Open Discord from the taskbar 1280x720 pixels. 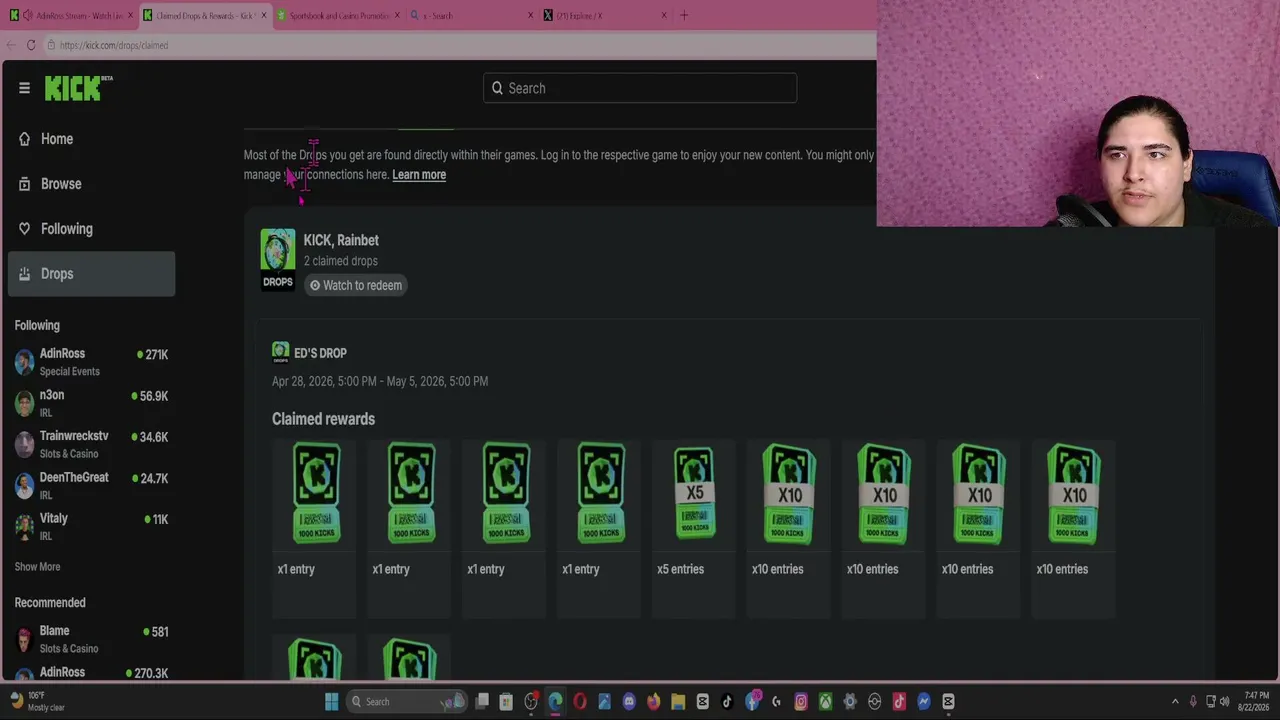(629, 701)
